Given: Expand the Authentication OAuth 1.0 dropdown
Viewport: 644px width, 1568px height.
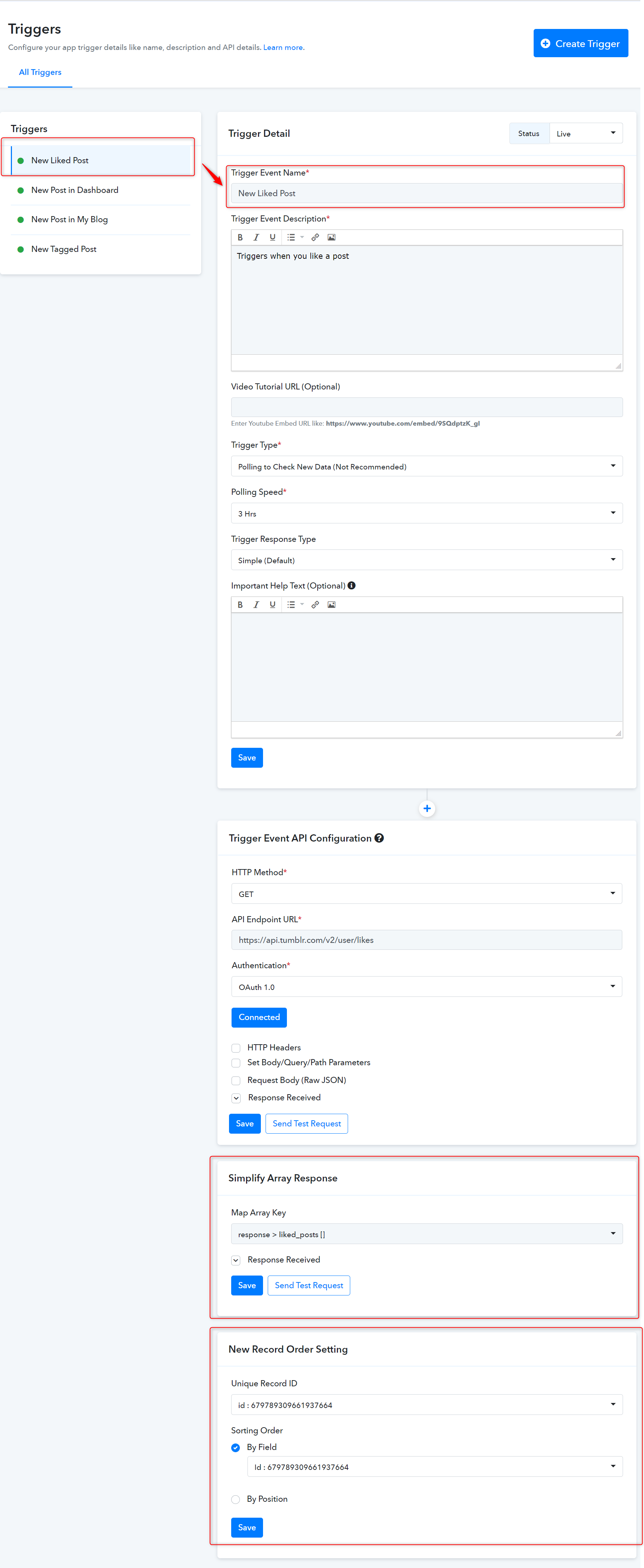Looking at the screenshot, I should pos(427,987).
